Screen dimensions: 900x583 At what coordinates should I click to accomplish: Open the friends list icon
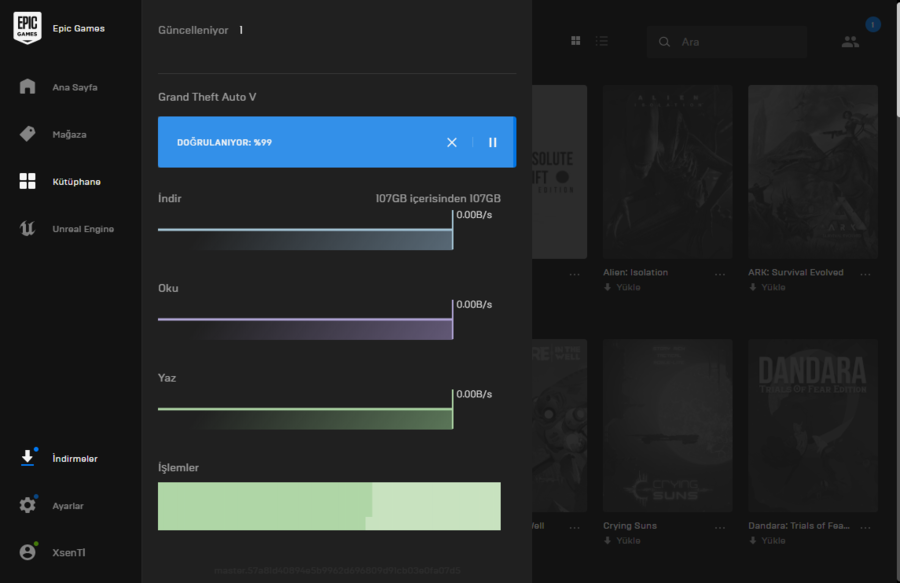[850, 42]
